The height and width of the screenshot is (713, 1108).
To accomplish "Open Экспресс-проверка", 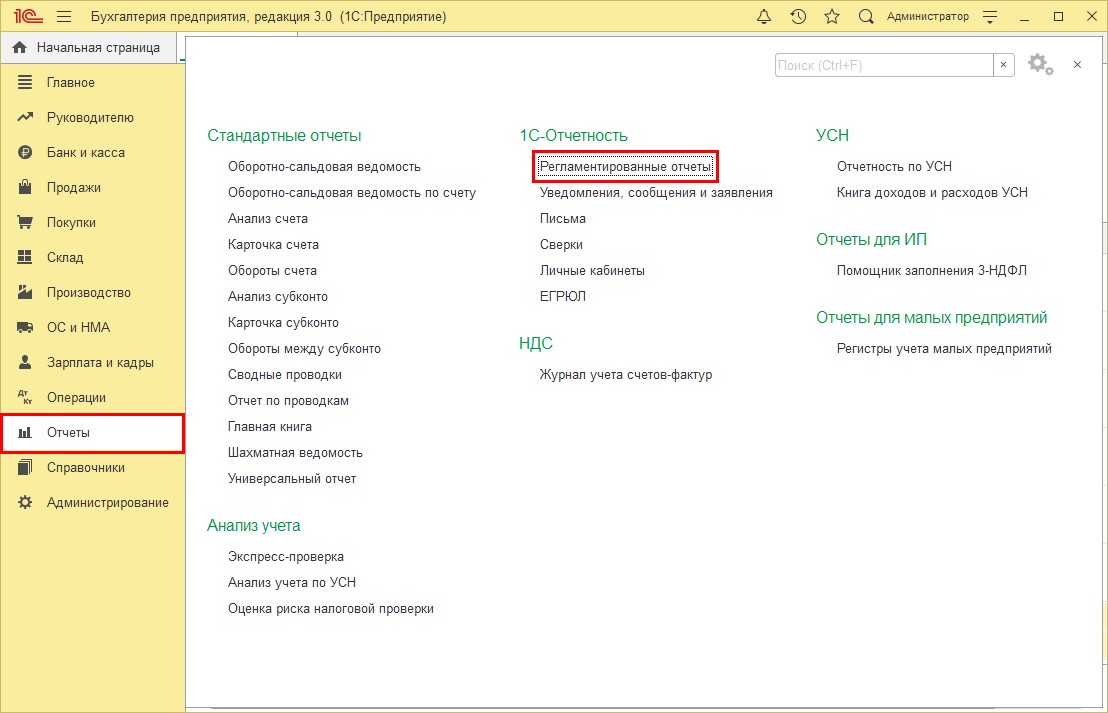I will [x=286, y=557].
